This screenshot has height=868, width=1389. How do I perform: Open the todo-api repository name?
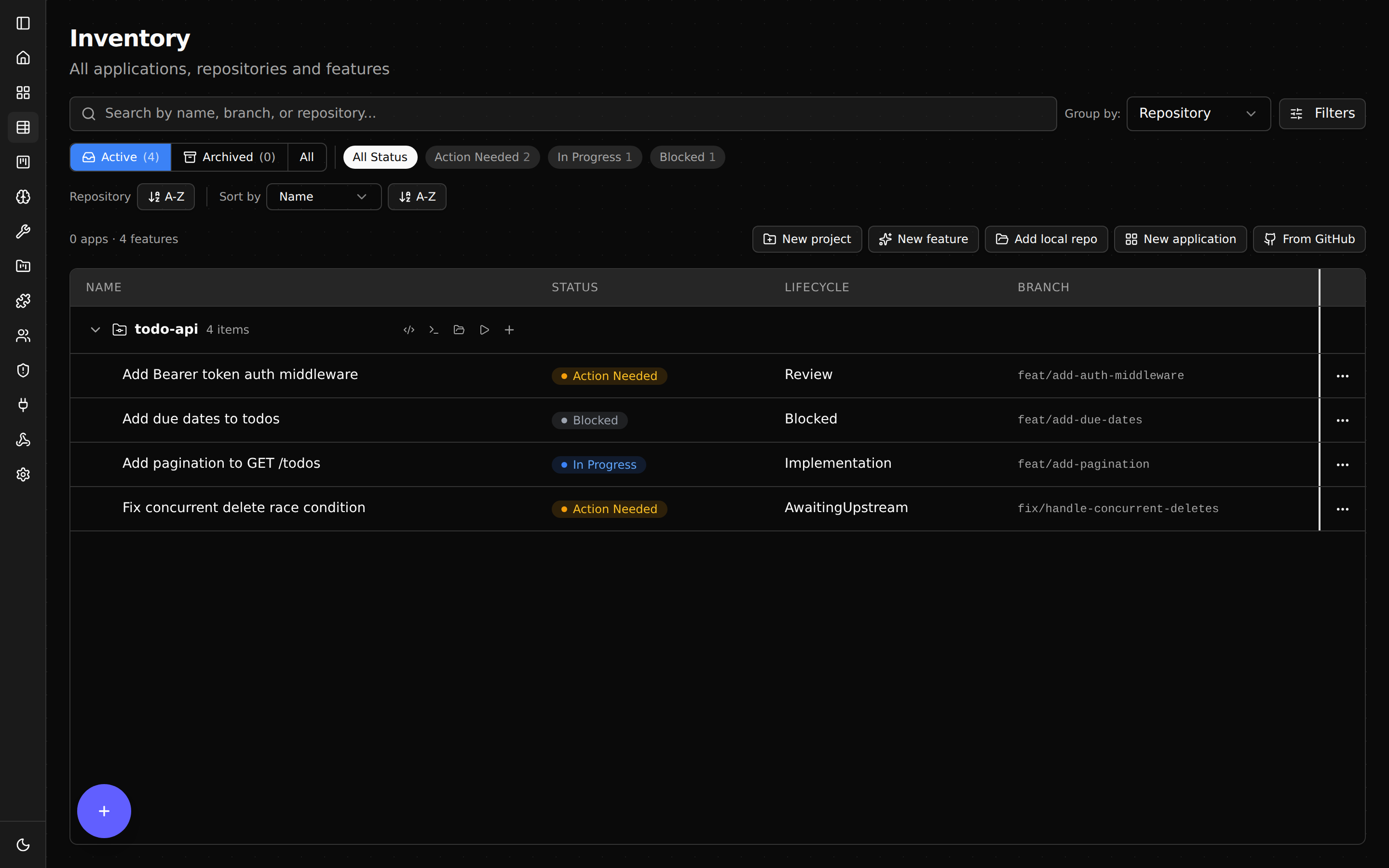166,329
